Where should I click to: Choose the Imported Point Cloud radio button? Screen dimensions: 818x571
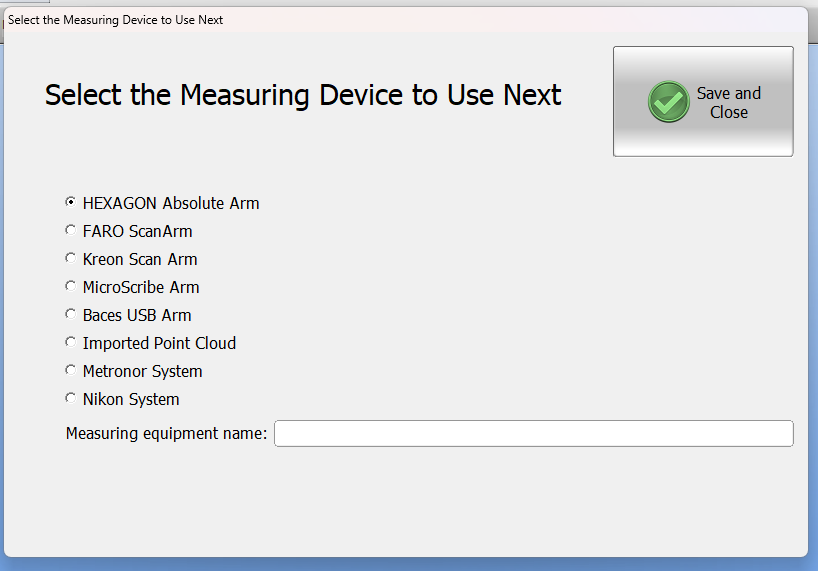click(x=70, y=342)
